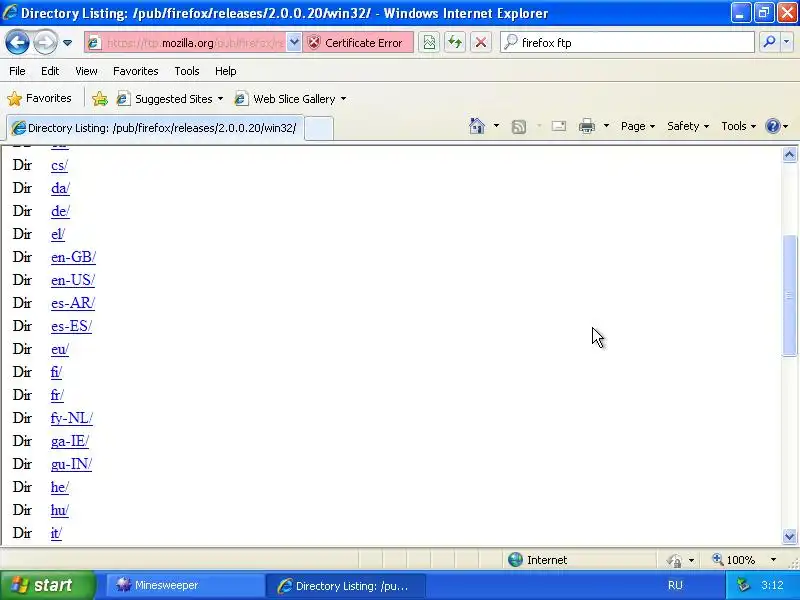This screenshot has width=800, height=600.
Task: Open the search provider dropdown arrow
Action: tap(787, 42)
